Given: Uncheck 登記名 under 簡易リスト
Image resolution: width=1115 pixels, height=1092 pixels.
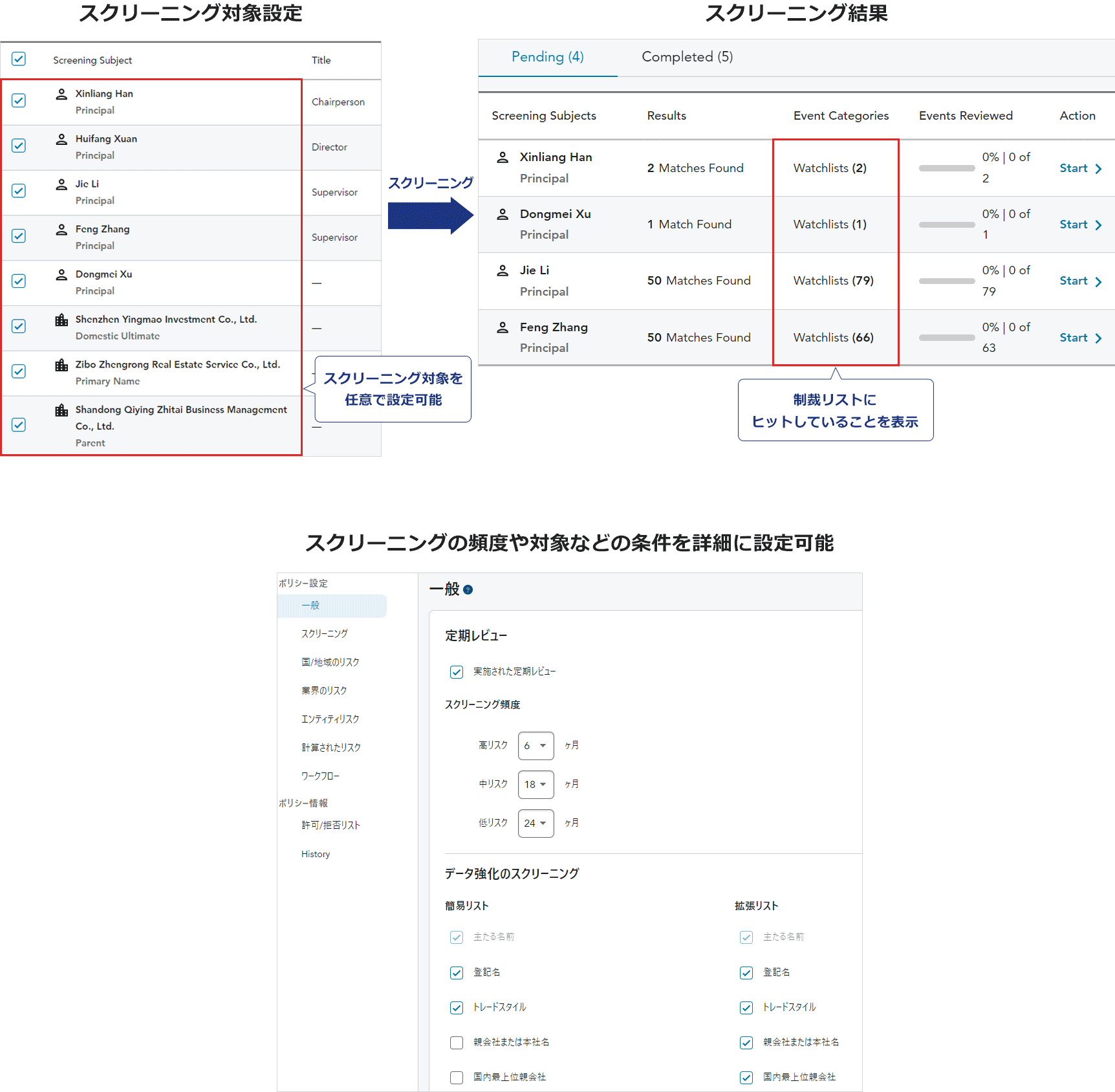Looking at the screenshot, I should pyautogui.click(x=457, y=973).
